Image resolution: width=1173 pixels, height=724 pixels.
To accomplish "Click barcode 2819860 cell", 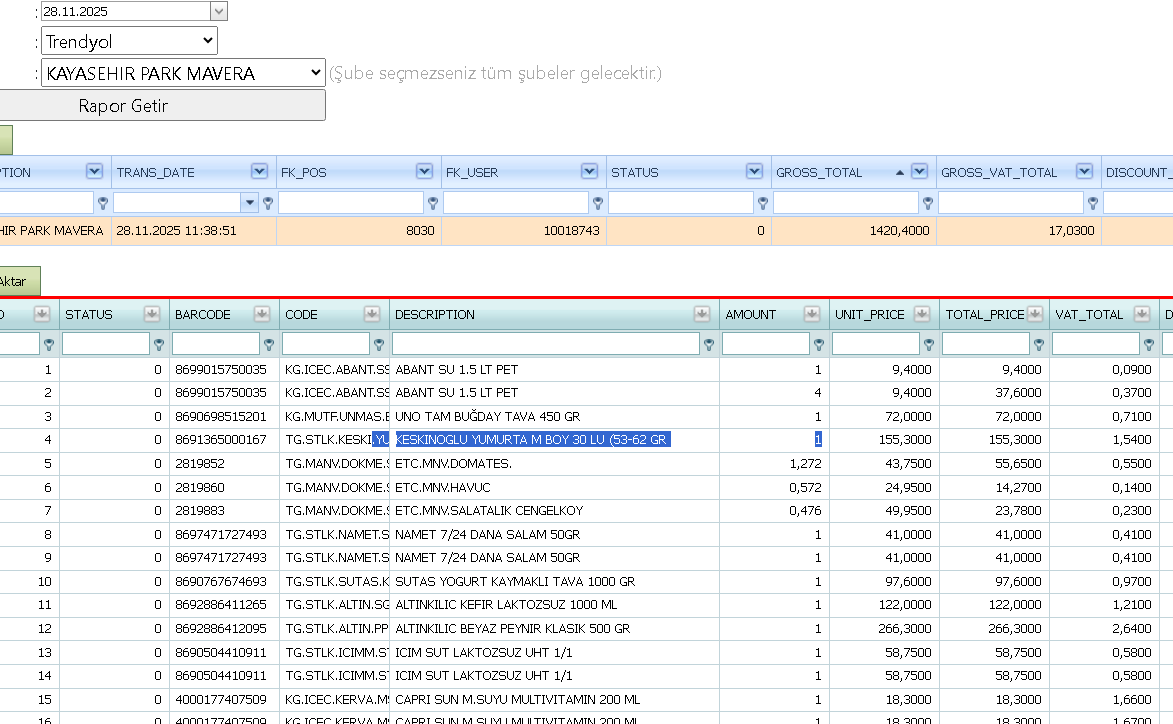I will point(224,488).
